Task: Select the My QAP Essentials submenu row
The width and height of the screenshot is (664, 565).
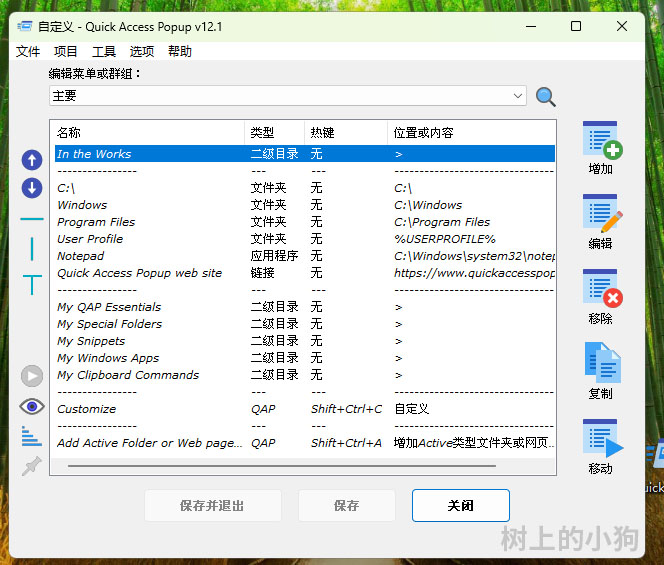Action: pos(109,307)
